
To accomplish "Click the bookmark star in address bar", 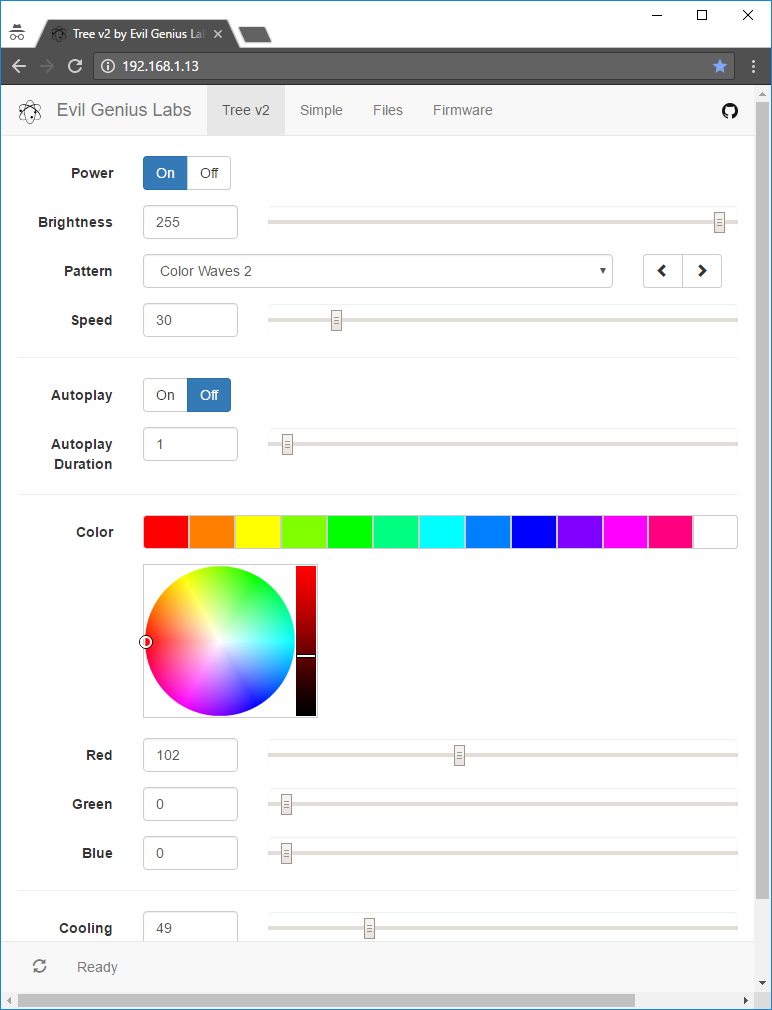I will pos(720,66).
